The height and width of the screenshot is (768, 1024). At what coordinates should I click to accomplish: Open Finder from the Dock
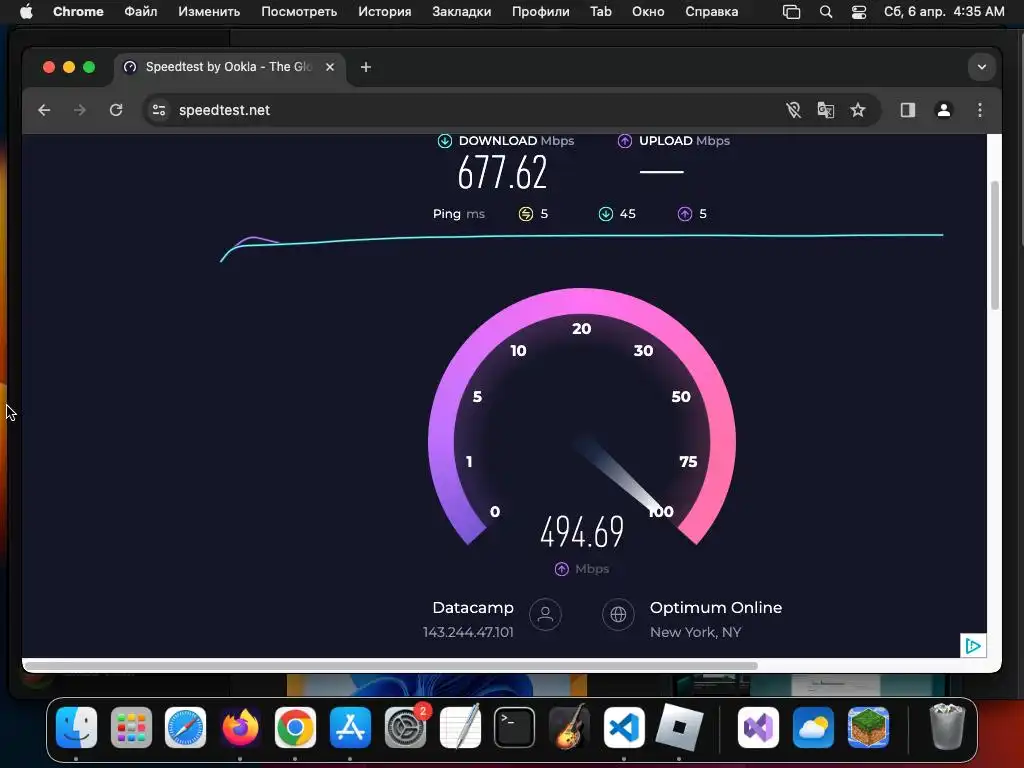pyautogui.click(x=76, y=728)
